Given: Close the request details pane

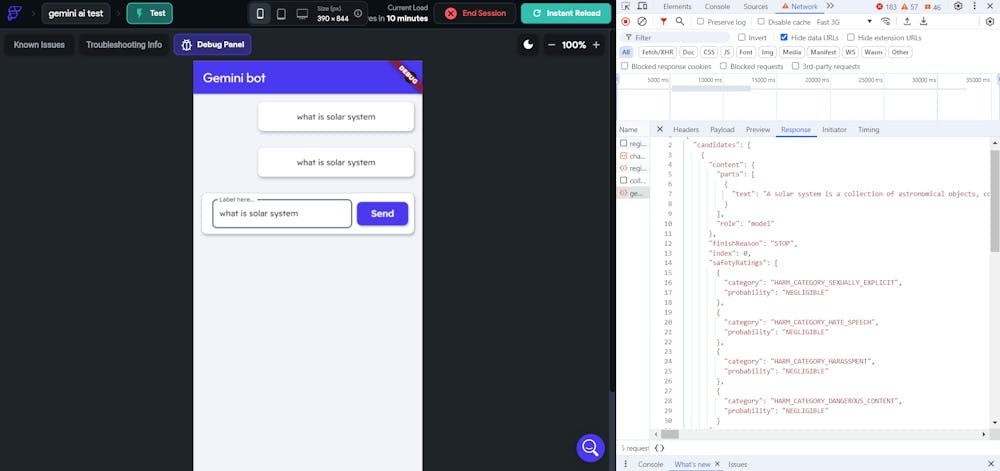Looking at the screenshot, I should click(660, 129).
